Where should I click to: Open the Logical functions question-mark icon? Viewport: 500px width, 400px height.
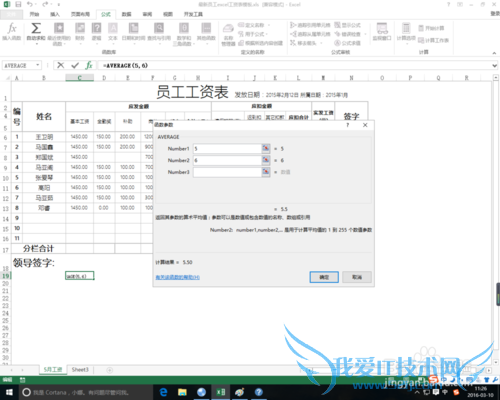pyautogui.click(x=96, y=32)
